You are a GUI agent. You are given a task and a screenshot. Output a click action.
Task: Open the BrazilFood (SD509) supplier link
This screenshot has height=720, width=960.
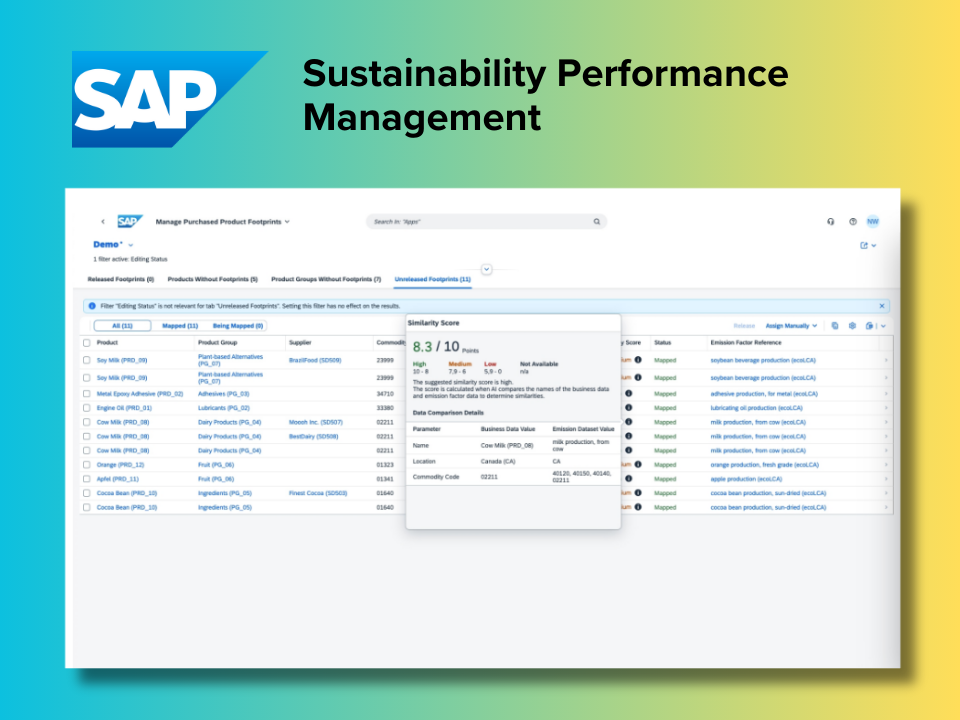[x=315, y=360]
